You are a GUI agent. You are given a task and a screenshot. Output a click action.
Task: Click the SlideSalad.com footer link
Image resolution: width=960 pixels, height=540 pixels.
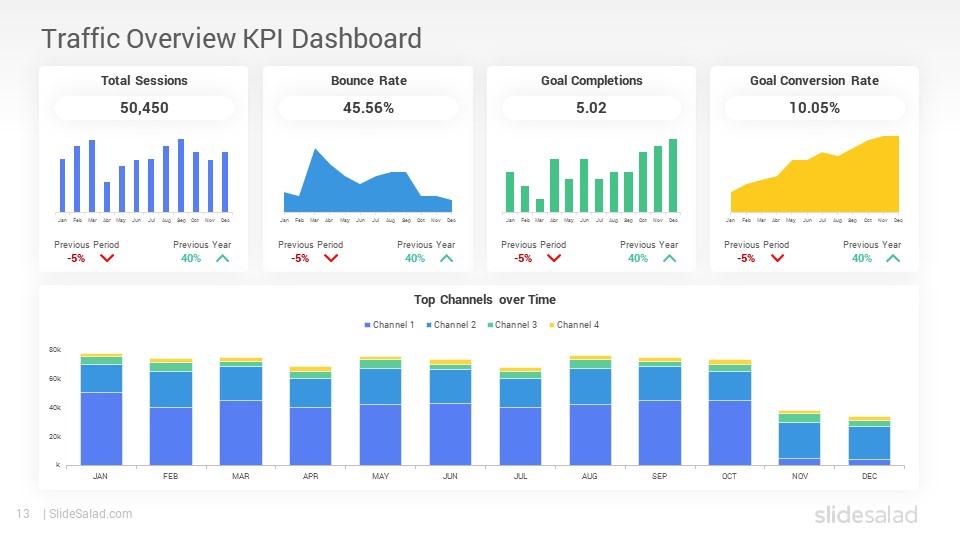pos(91,514)
